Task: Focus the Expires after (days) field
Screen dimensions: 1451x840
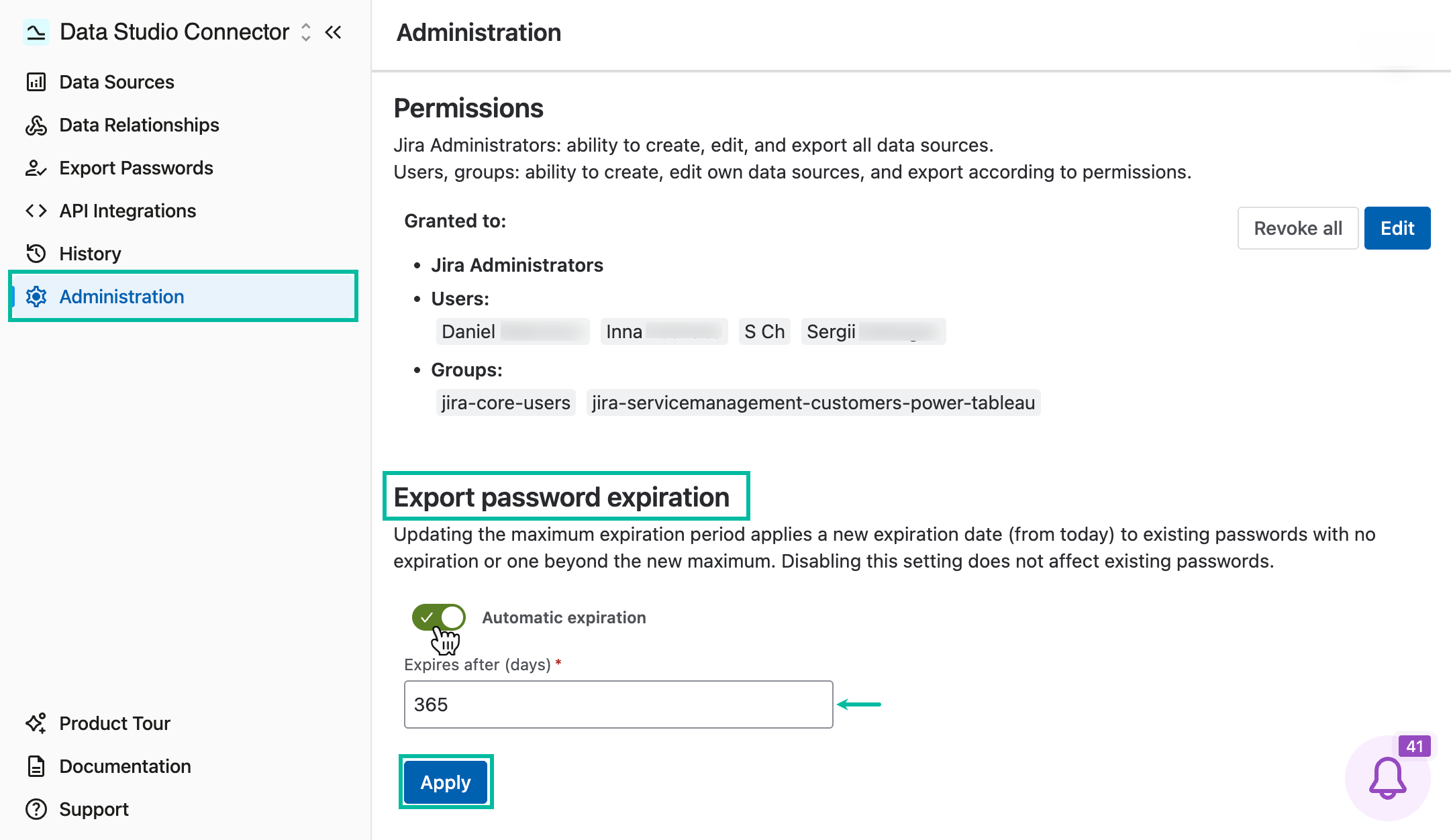Action: coord(619,704)
